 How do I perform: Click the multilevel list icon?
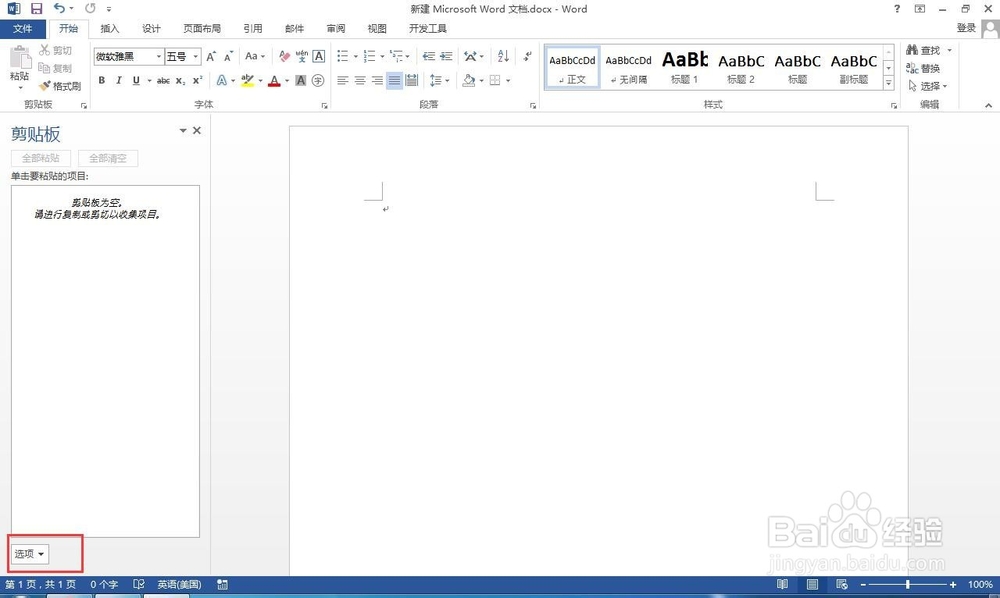tap(396, 57)
